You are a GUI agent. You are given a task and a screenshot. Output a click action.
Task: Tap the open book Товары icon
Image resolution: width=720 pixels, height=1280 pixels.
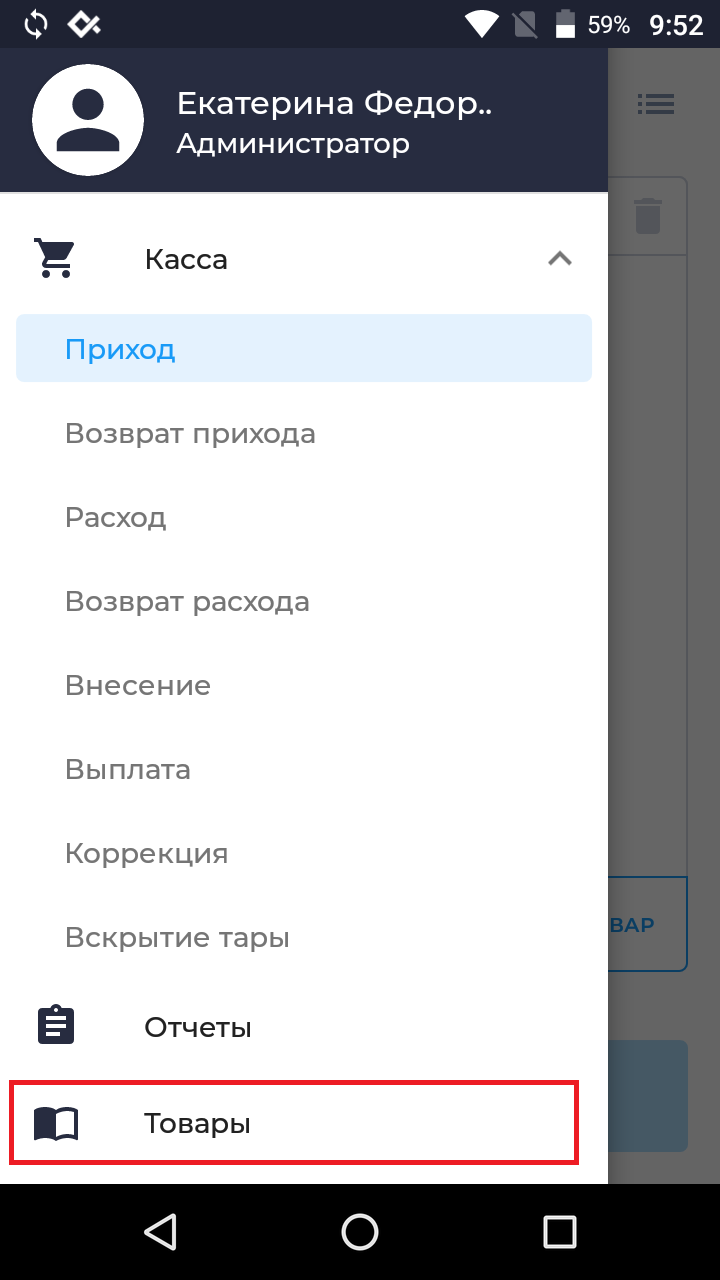pos(56,1124)
